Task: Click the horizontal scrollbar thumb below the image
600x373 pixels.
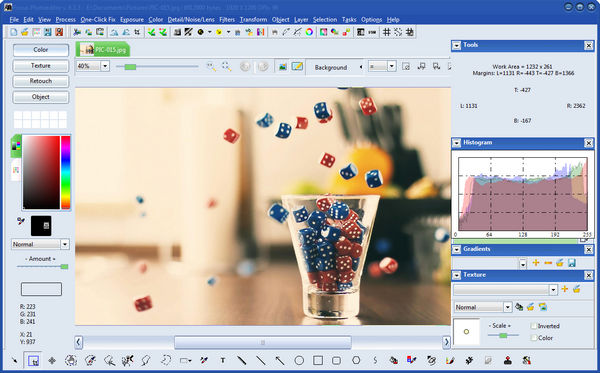Action: [x=263, y=342]
